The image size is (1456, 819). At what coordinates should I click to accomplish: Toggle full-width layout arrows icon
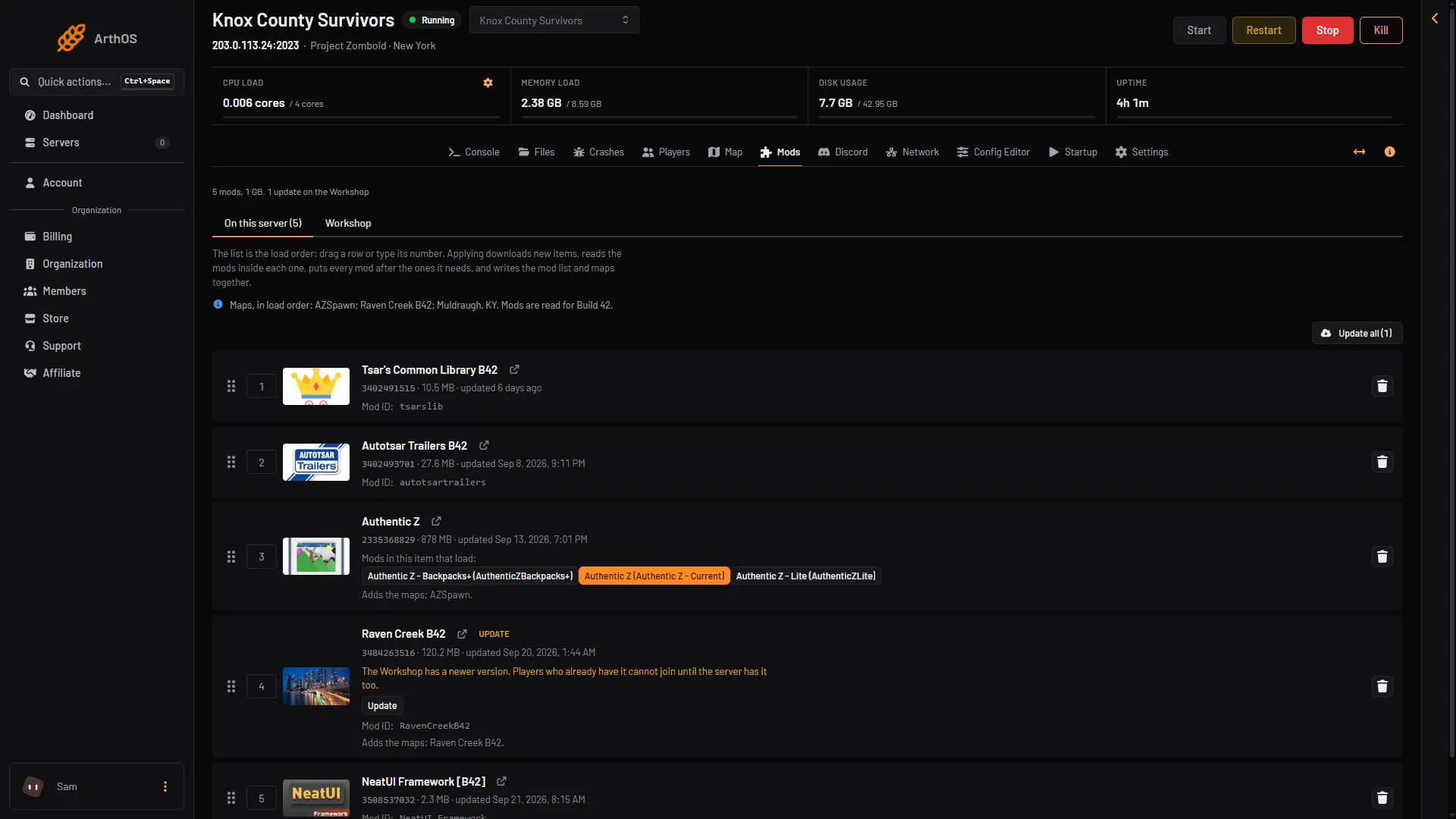(1360, 152)
